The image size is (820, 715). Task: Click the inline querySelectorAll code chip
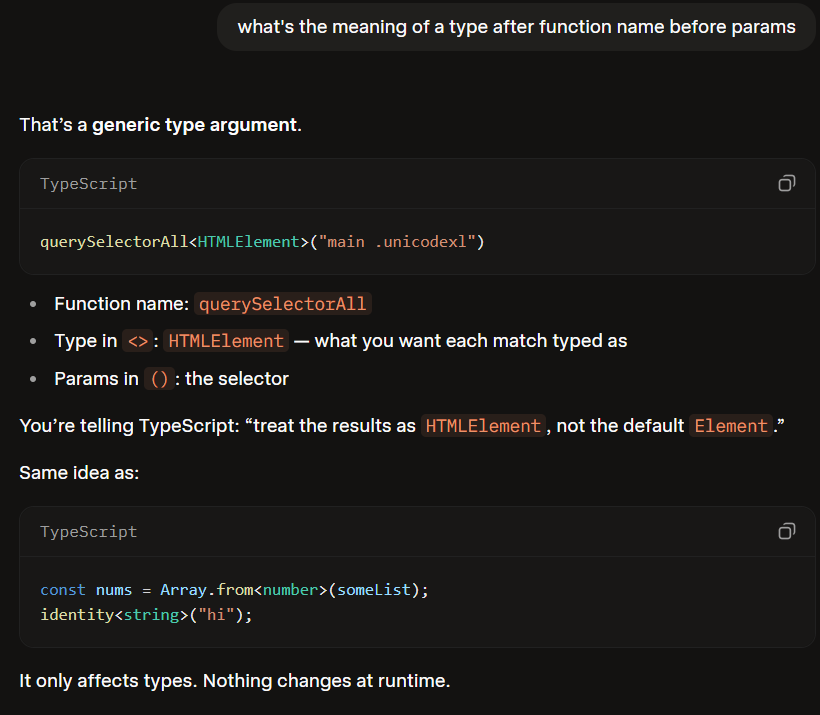point(282,304)
